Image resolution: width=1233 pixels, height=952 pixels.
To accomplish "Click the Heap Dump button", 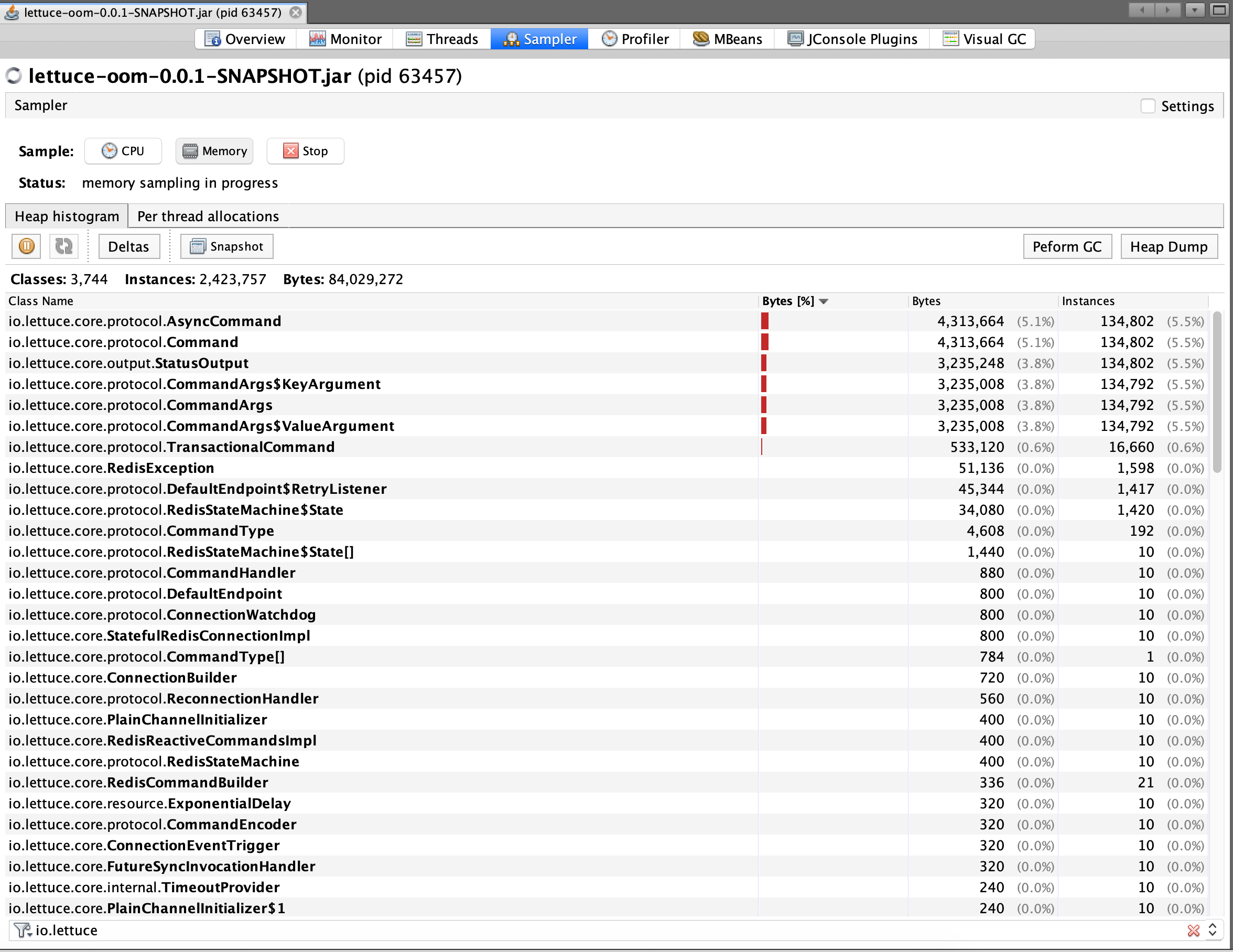I will pyautogui.click(x=1168, y=246).
